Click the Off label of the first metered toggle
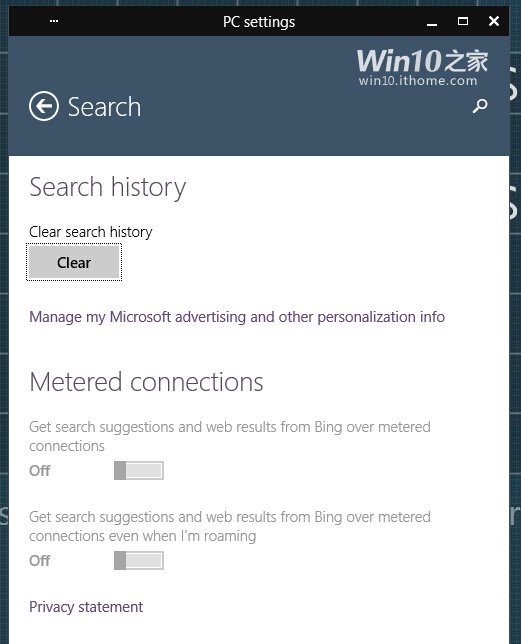 coord(39,471)
